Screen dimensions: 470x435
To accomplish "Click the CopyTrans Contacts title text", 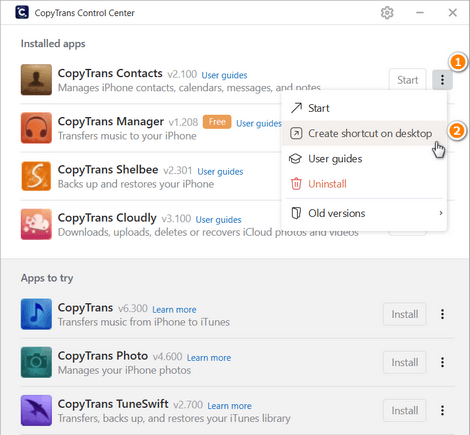I will point(110,73).
